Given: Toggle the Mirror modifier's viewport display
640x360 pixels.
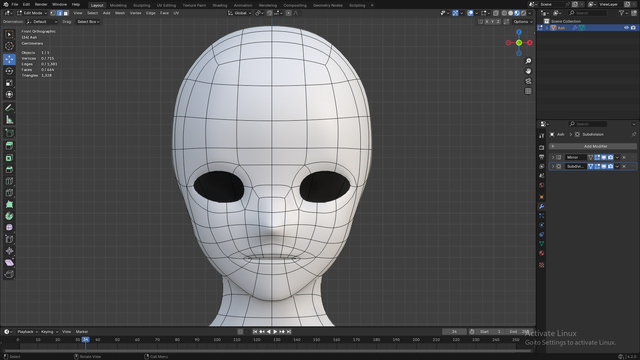Looking at the screenshot, I should click(x=604, y=157).
